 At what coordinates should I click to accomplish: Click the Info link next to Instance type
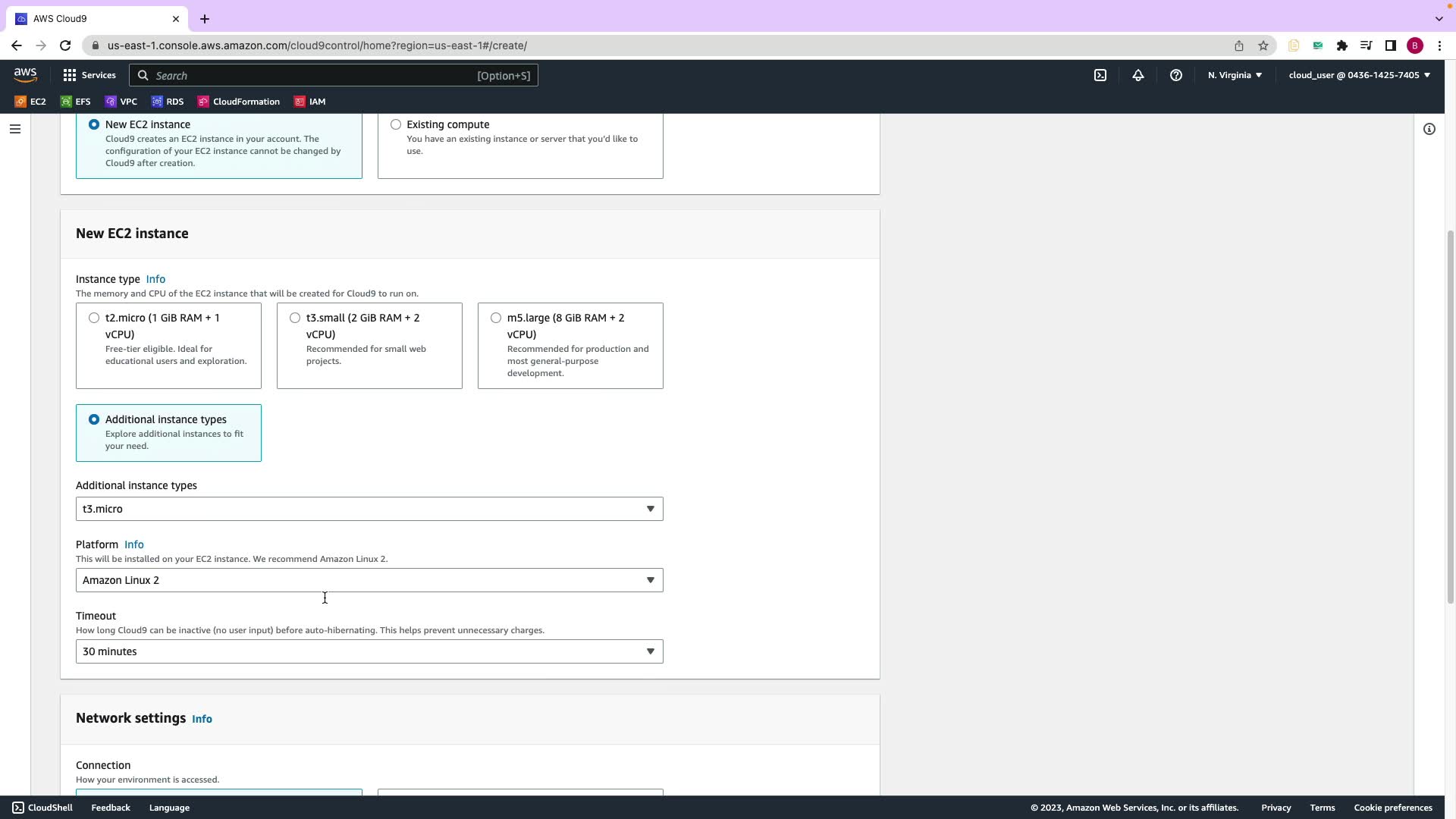pos(155,279)
